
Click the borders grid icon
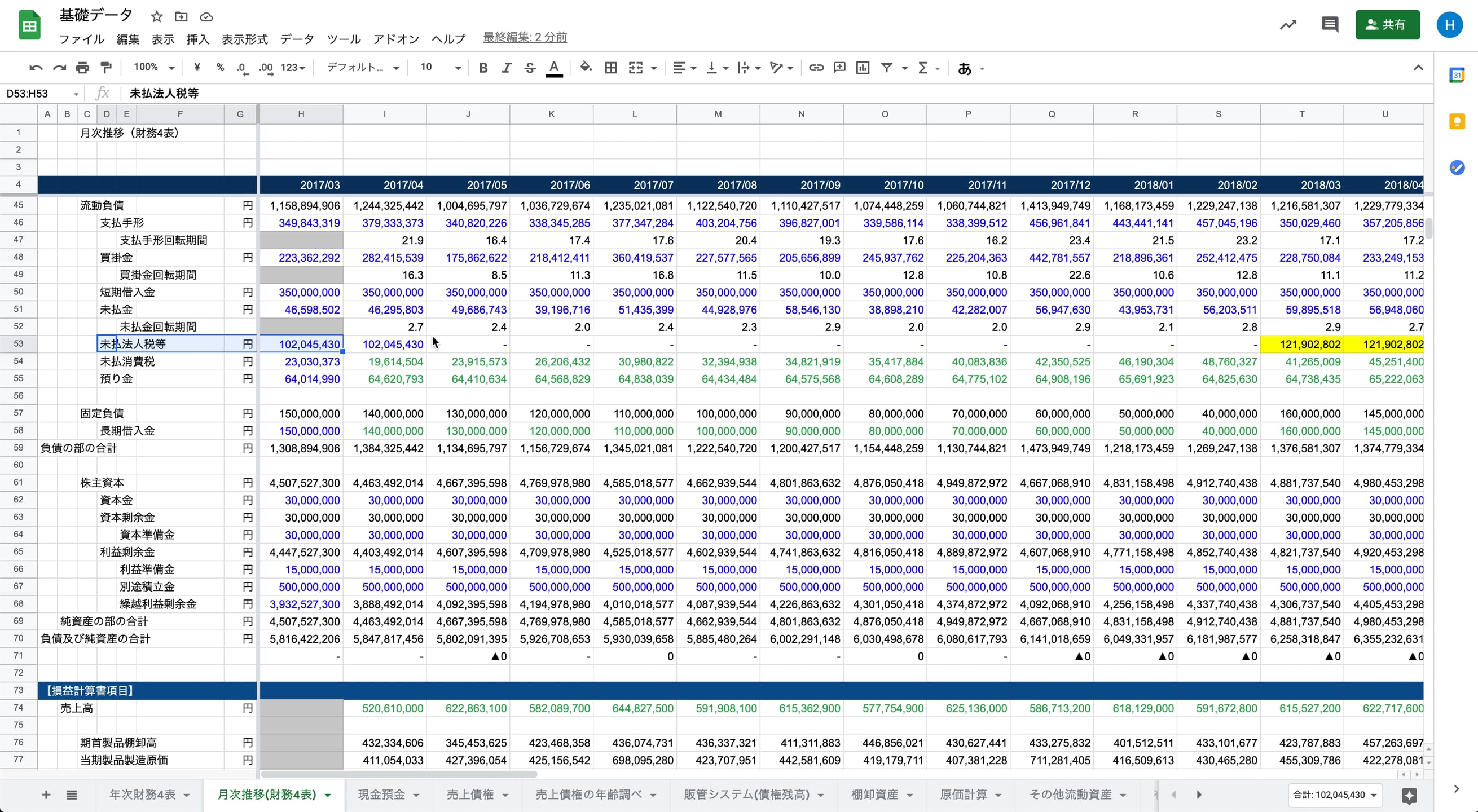click(611, 68)
